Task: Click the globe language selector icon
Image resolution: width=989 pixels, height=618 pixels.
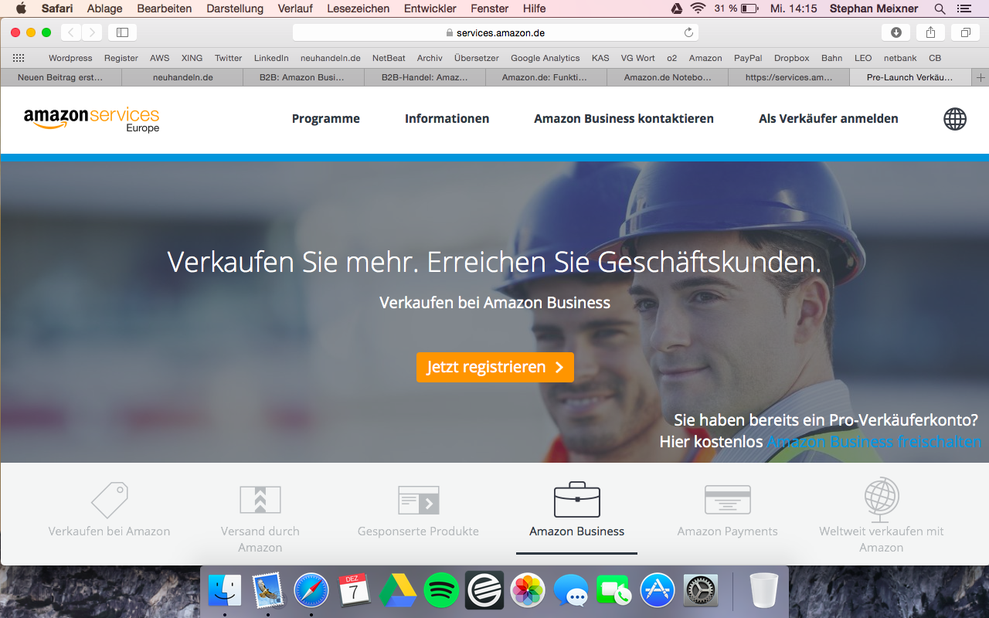Action: tap(954, 119)
